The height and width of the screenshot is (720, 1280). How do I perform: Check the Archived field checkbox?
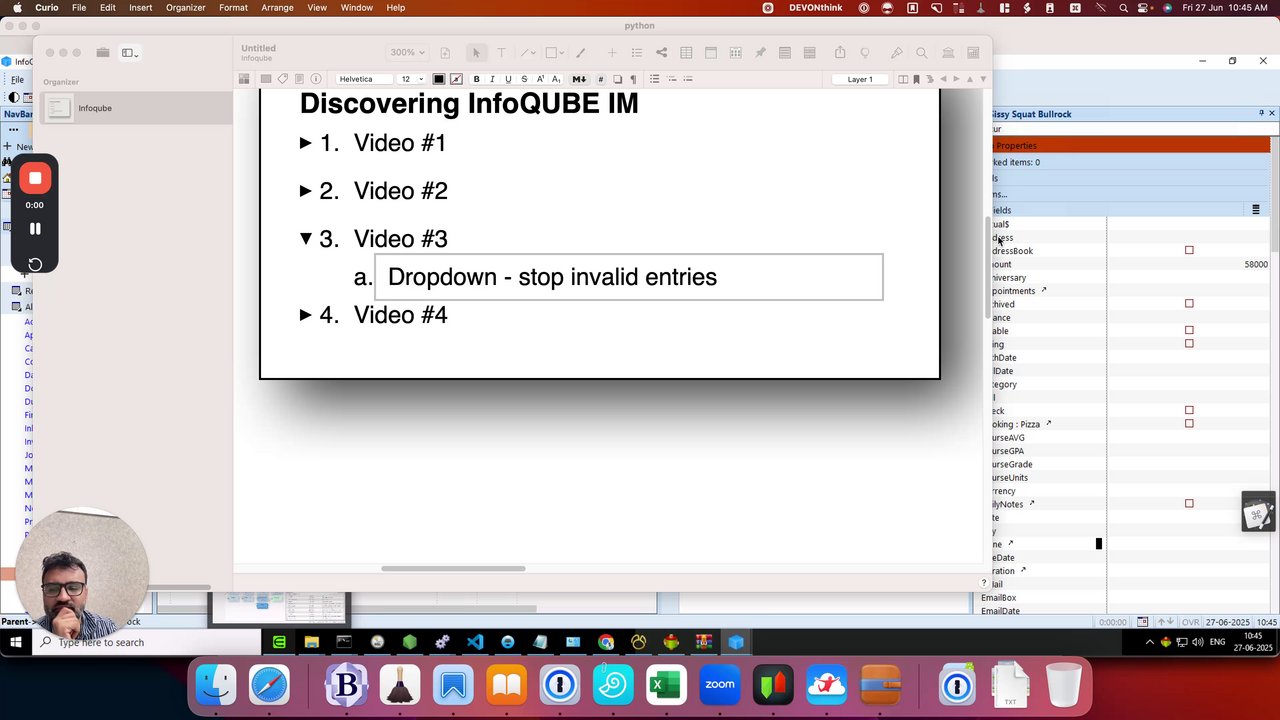click(1189, 303)
